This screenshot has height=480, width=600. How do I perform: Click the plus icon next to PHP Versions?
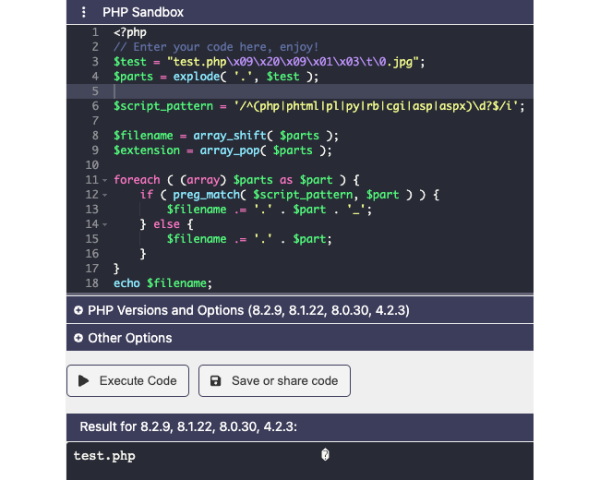point(78,310)
